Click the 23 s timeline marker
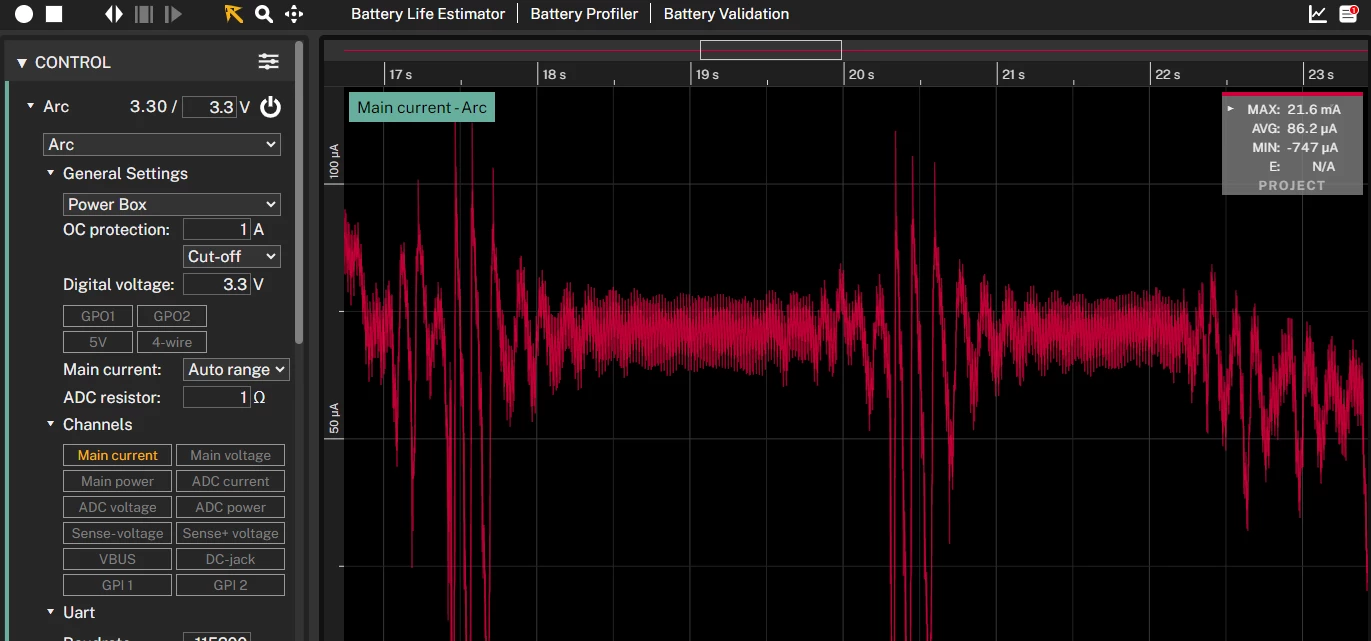Viewport: 1371px width, 641px height. (x=1321, y=74)
